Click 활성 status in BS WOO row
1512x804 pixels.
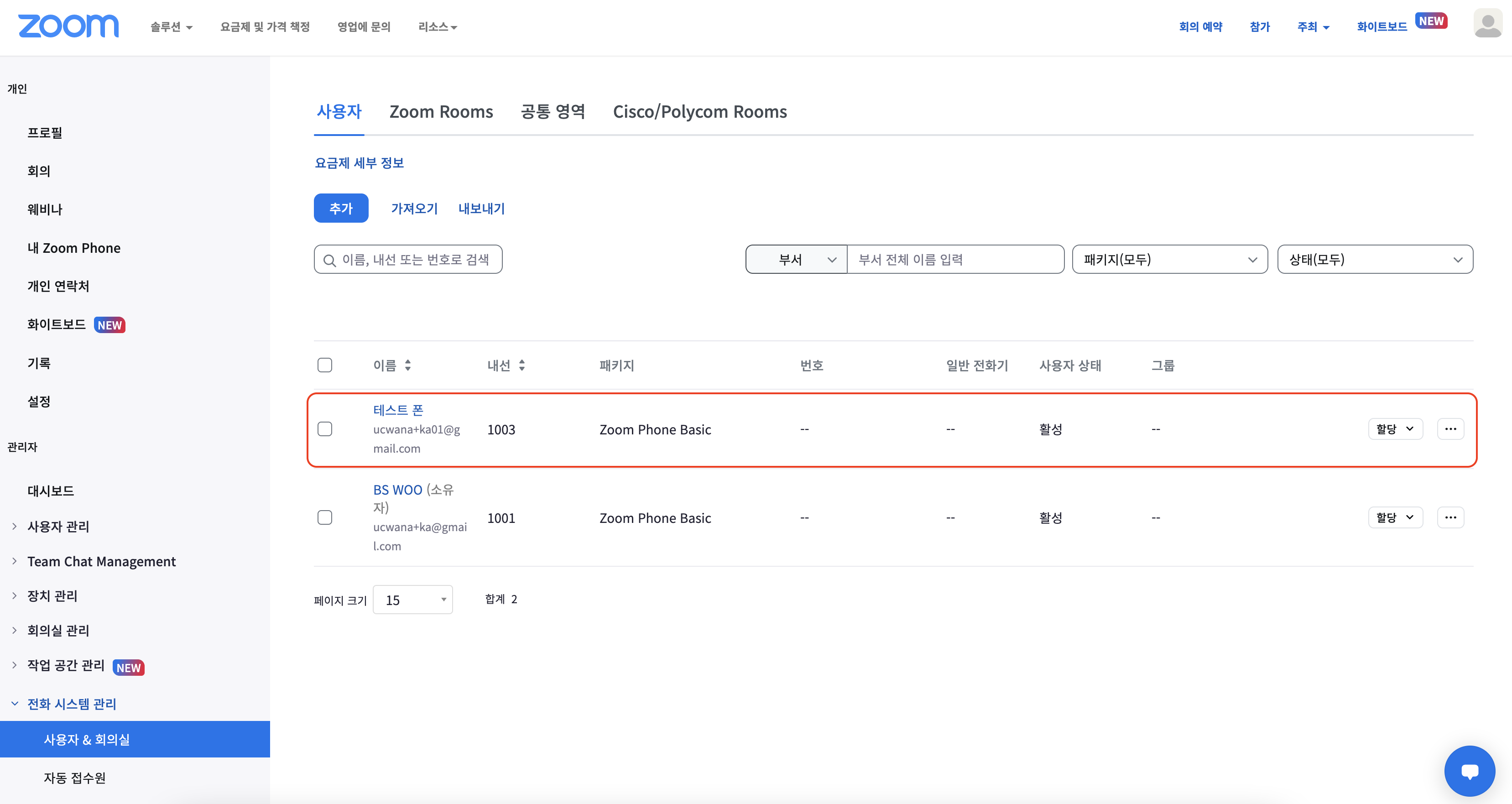tap(1051, 517)
